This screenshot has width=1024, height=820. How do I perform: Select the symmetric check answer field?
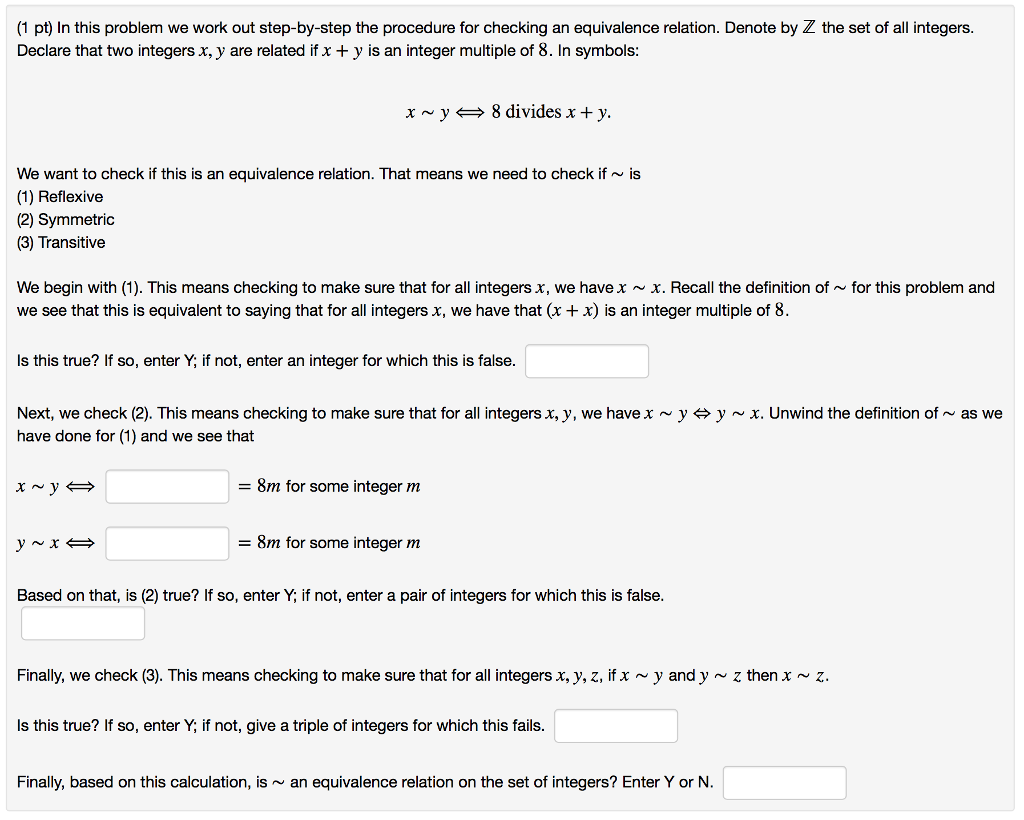tap(83, 623)
